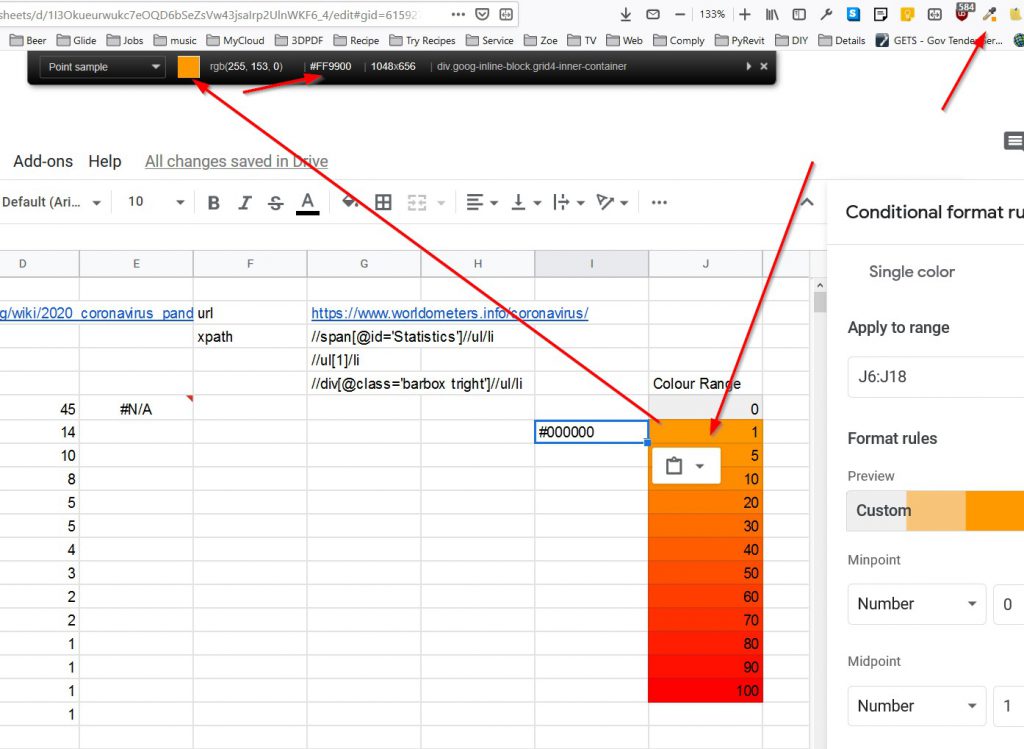Switch to the Single color tab
Image resolution: width=1024 pixels, height=749 pixels.
click(x=911, y=272)
